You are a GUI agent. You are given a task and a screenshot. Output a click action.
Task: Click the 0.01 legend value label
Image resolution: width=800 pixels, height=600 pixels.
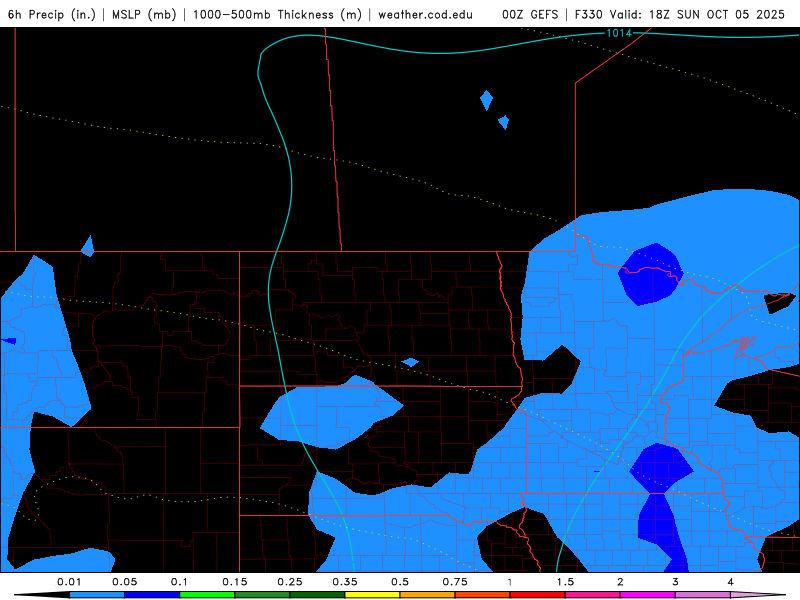(x=69, y=582)
